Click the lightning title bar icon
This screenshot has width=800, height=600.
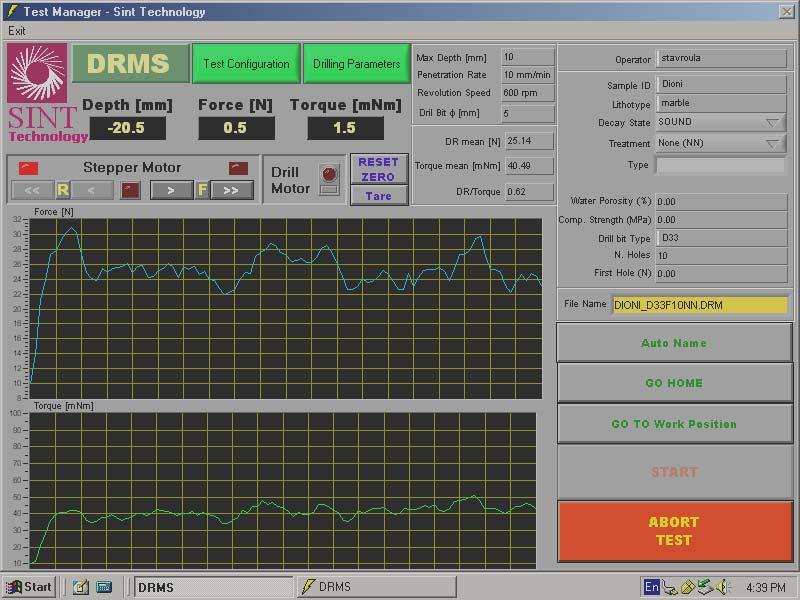pos(12,11)
